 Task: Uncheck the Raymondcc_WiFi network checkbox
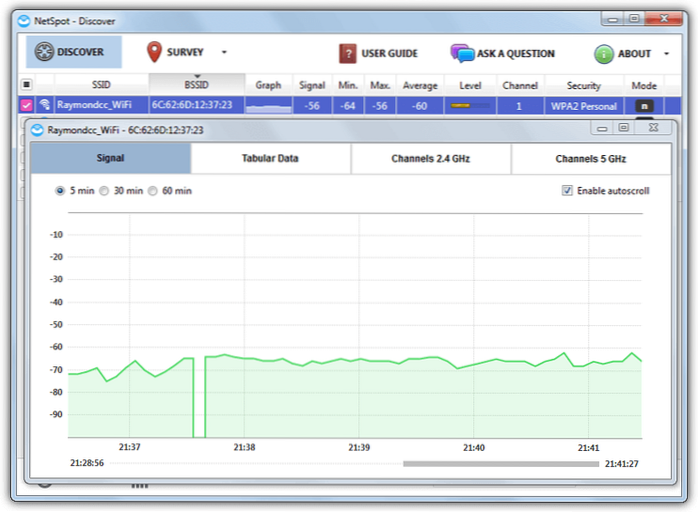pyautogui.click(x=27, y=104)
